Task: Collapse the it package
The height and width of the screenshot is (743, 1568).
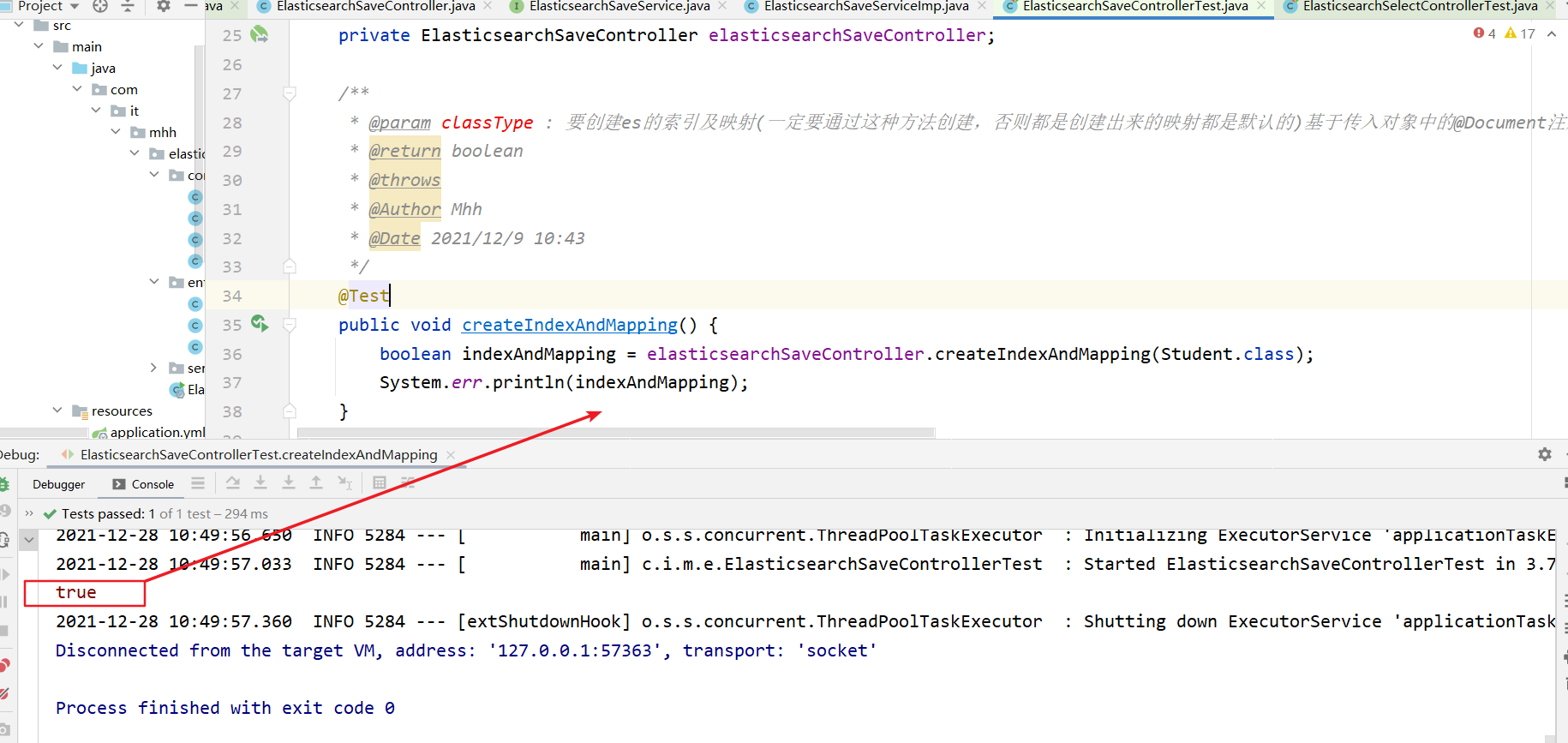Action: pyautogui.click(x=96, y=111)
